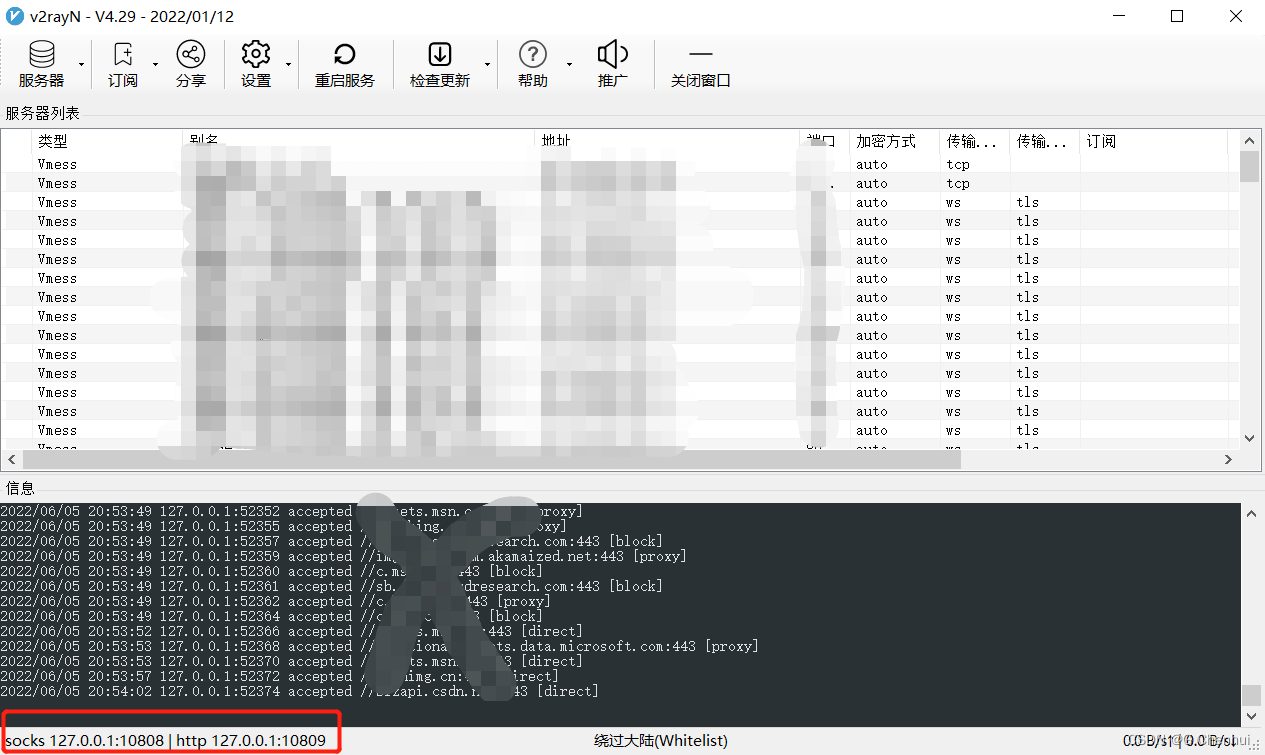Sort by the 加密方式 column header
The image size is (1265, 755).
[x=895, y=142]
